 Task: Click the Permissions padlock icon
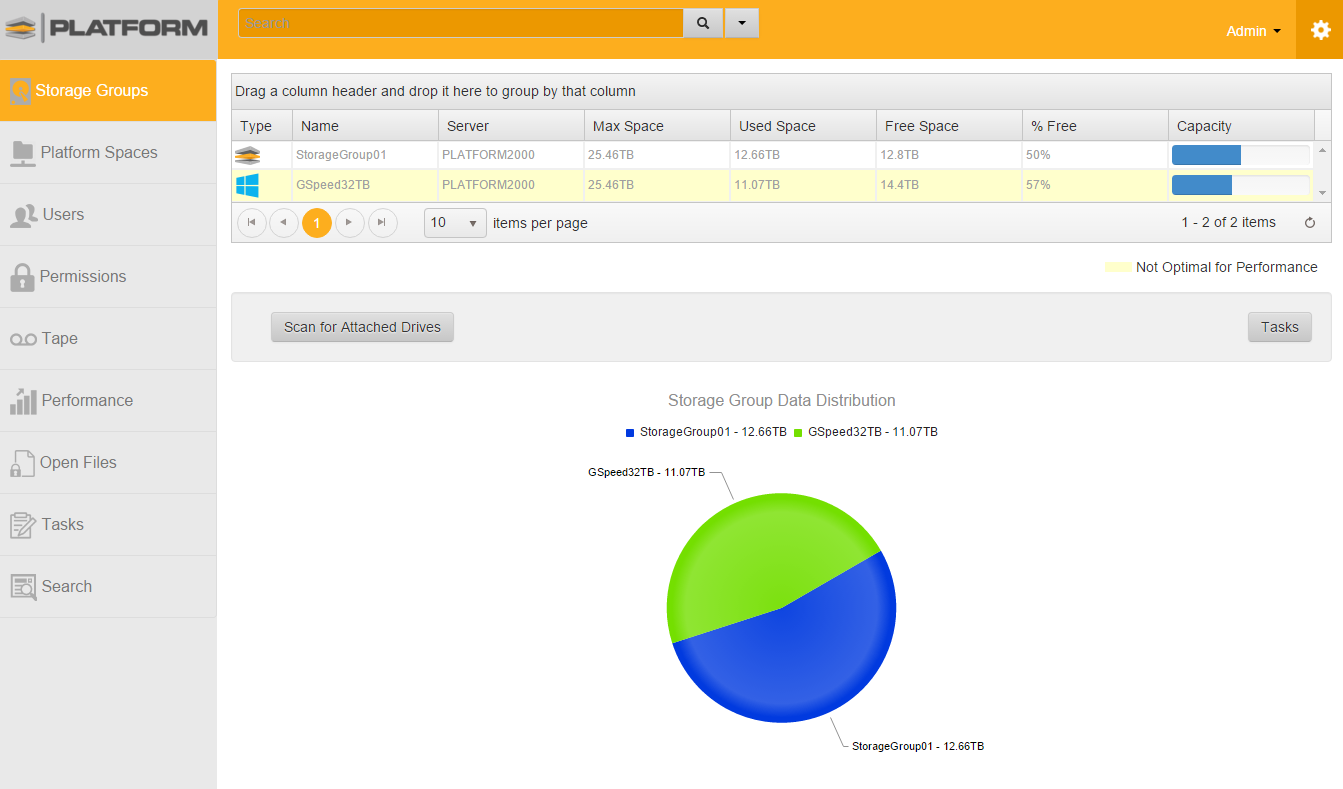point(22,277)
